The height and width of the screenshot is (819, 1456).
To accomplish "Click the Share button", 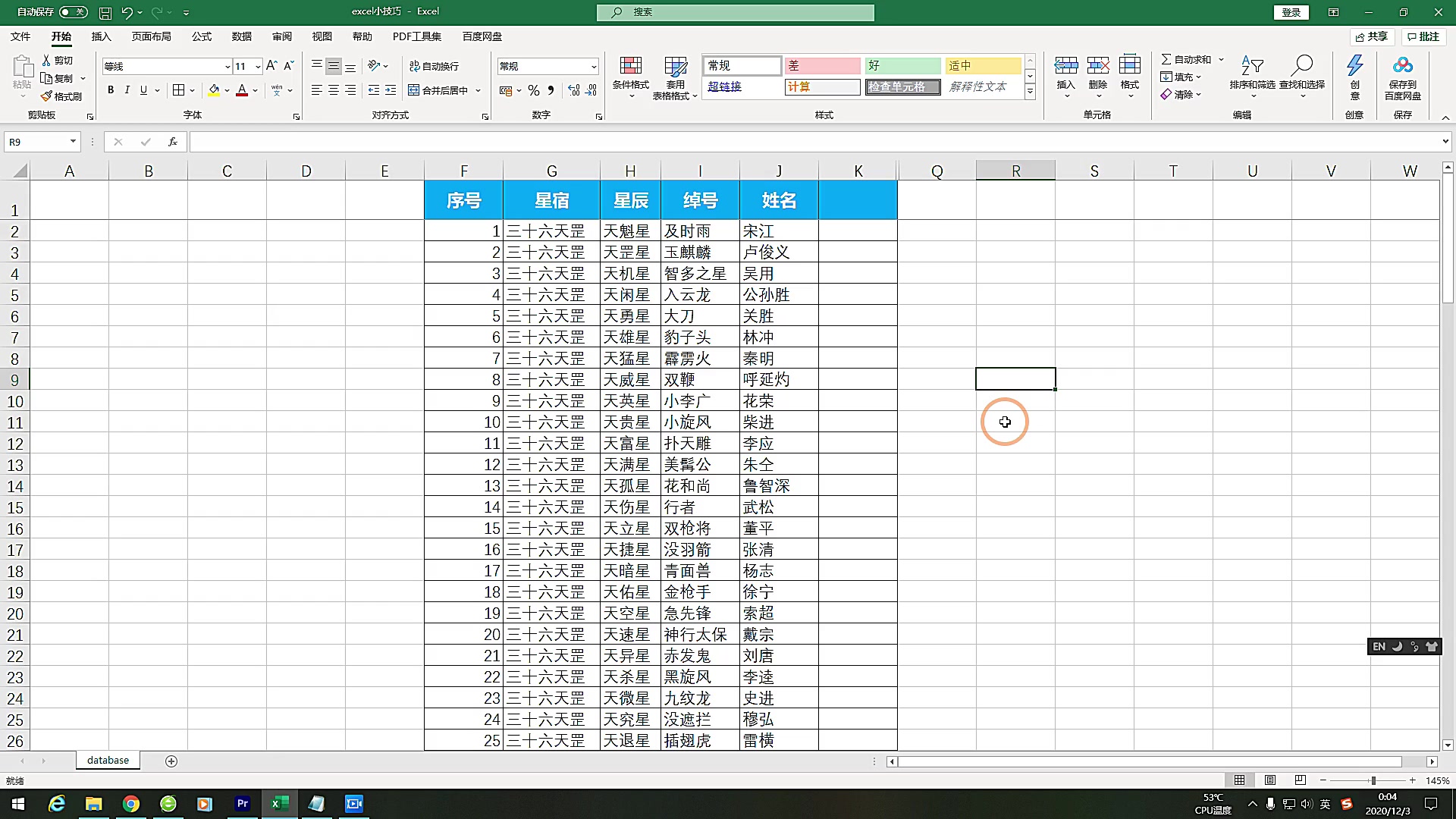I will point(1372,36).
